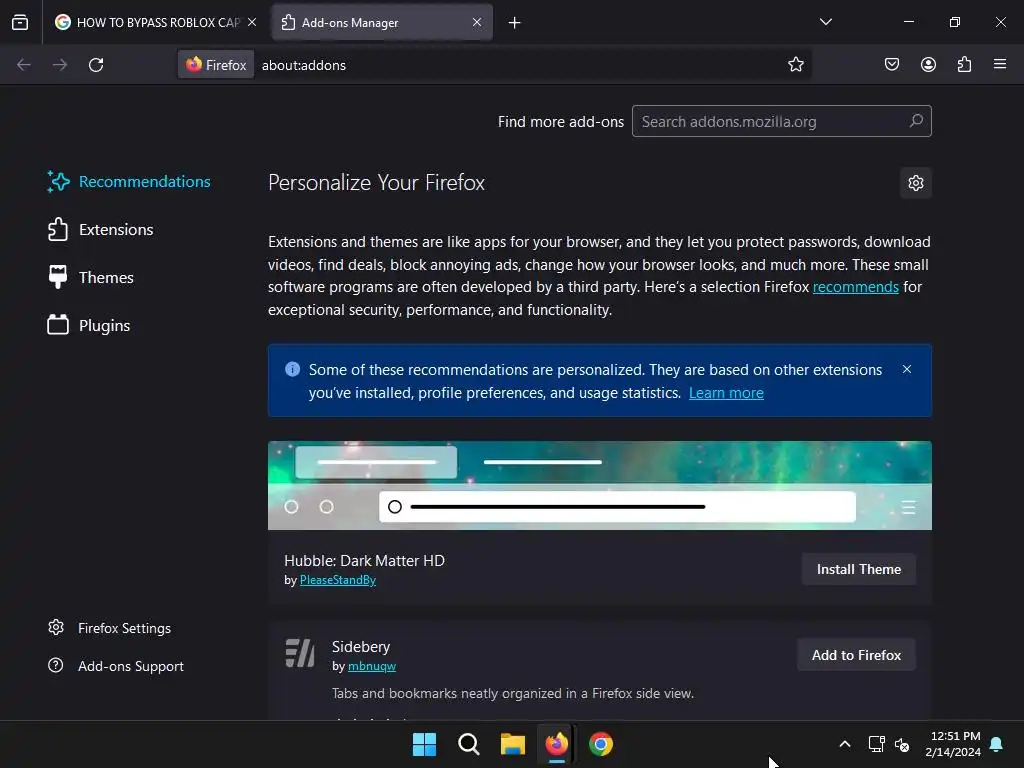Launch Google Chrome from the taskbar

[x=601, y=744]
